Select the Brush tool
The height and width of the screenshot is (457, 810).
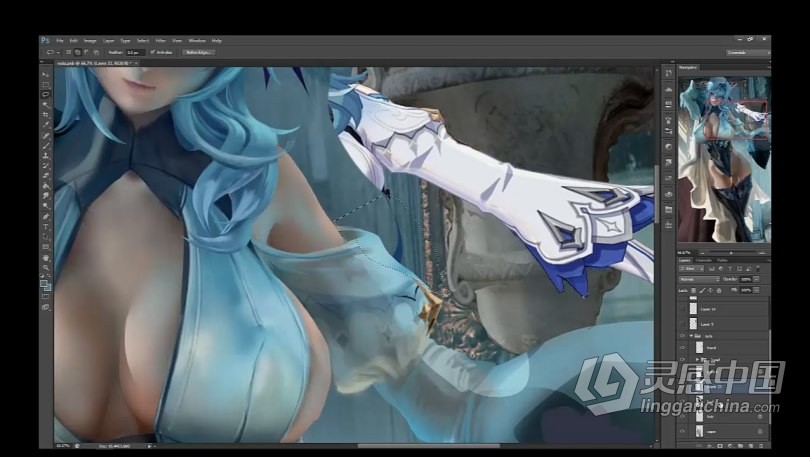[x=45, y=145]
